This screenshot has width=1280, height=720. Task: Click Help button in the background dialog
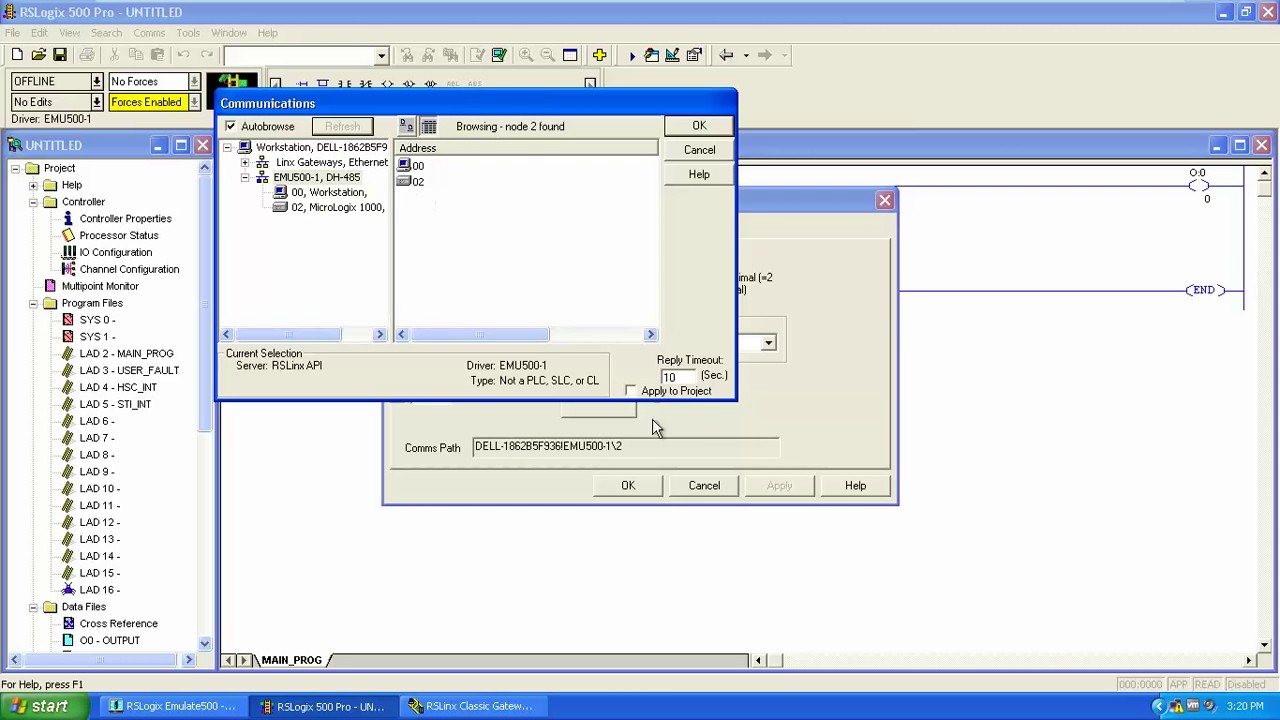pyautogui.click(x=855, y=485)
